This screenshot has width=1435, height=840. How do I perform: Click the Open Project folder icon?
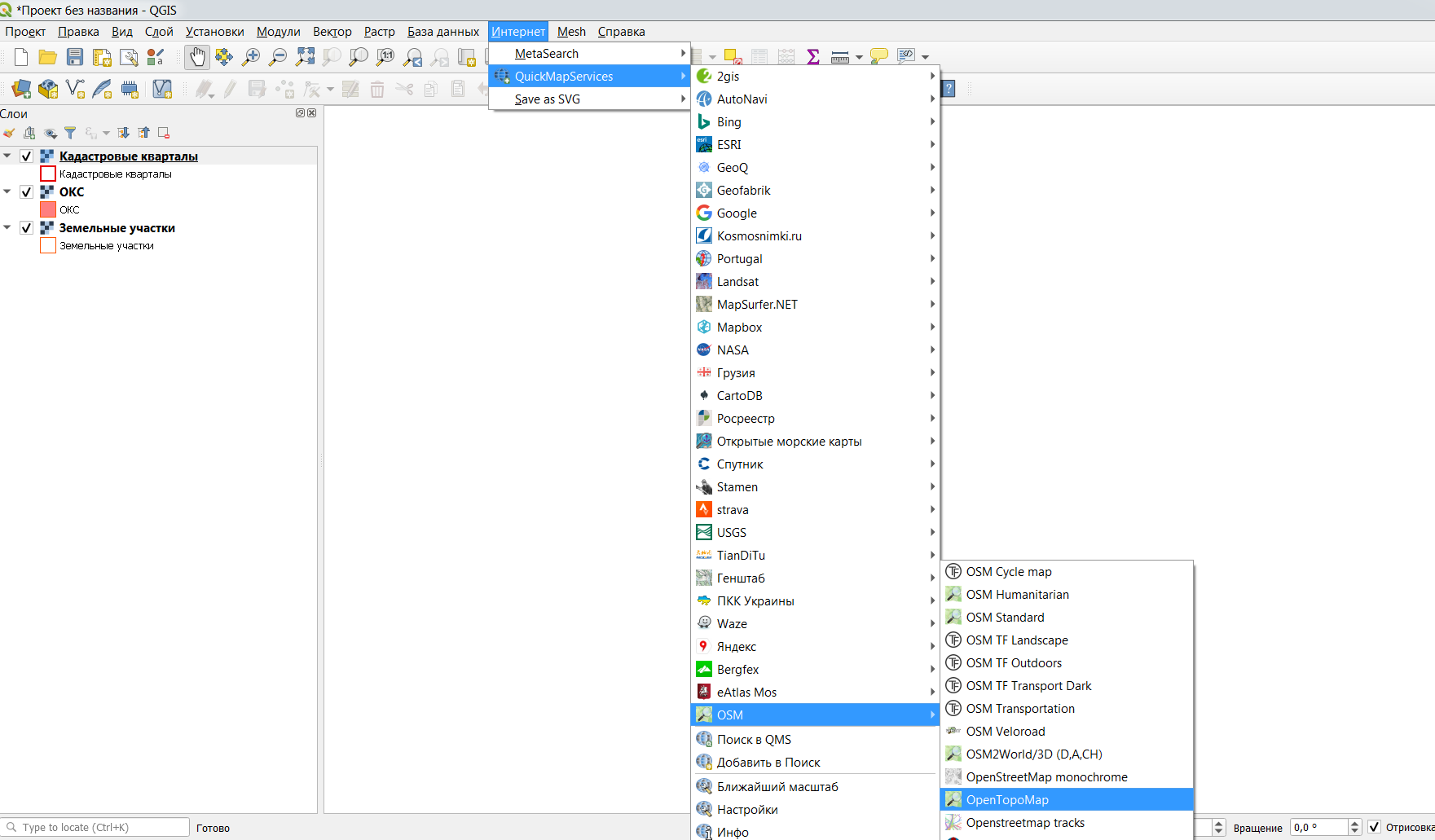click(48, 57)
